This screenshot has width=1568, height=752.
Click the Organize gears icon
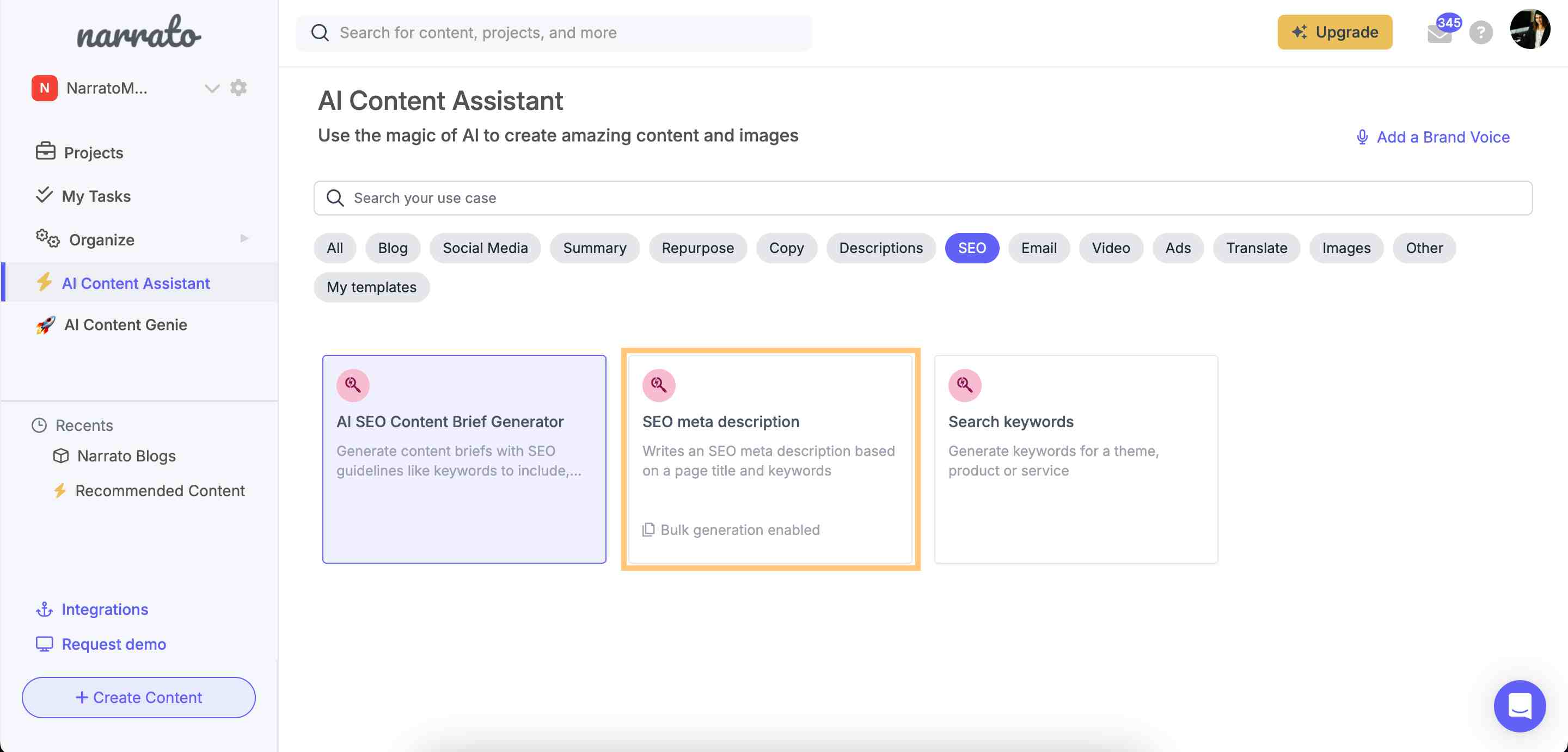(x=47, y=238)
